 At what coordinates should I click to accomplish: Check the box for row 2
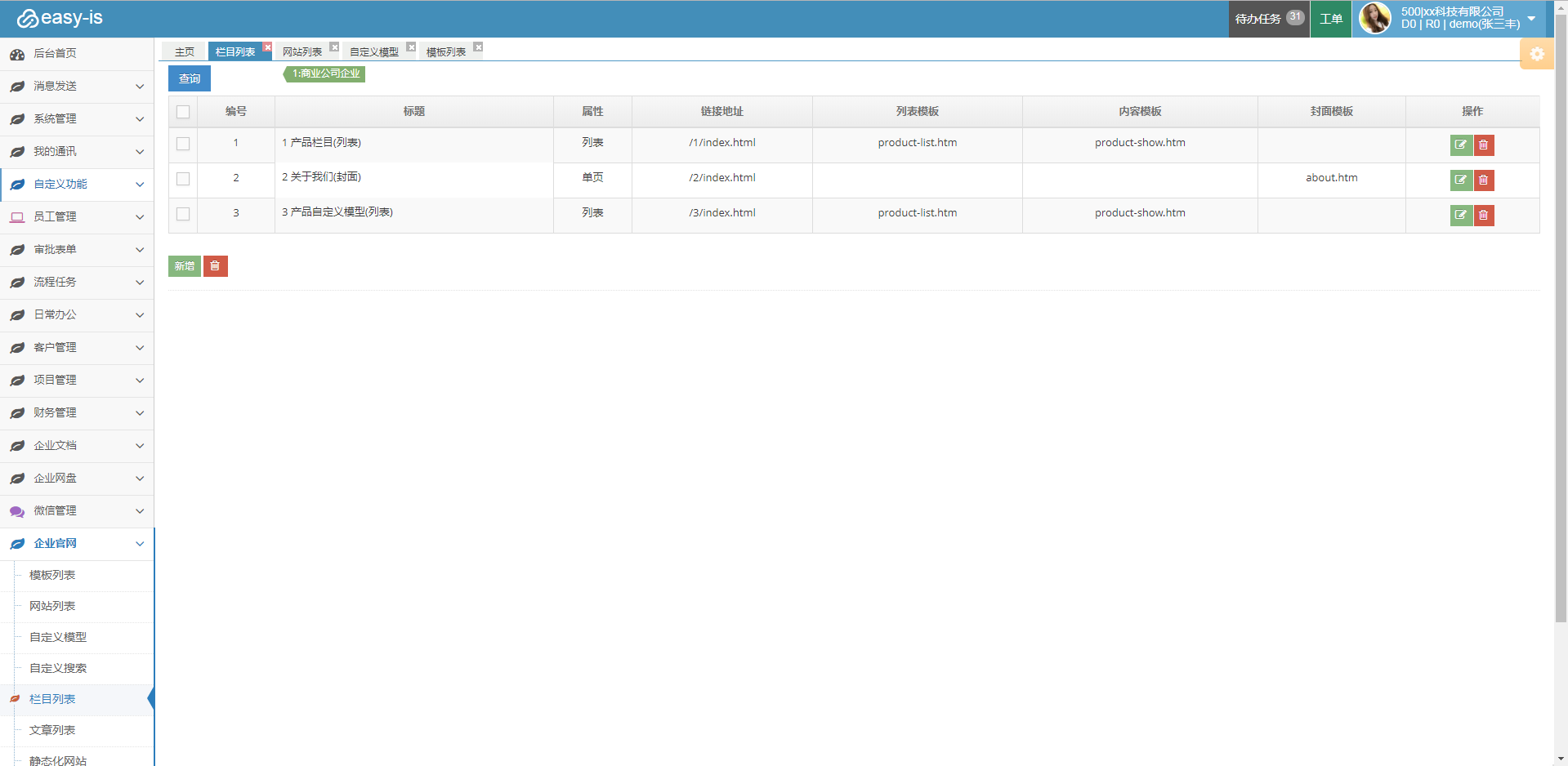pos(183,179)
